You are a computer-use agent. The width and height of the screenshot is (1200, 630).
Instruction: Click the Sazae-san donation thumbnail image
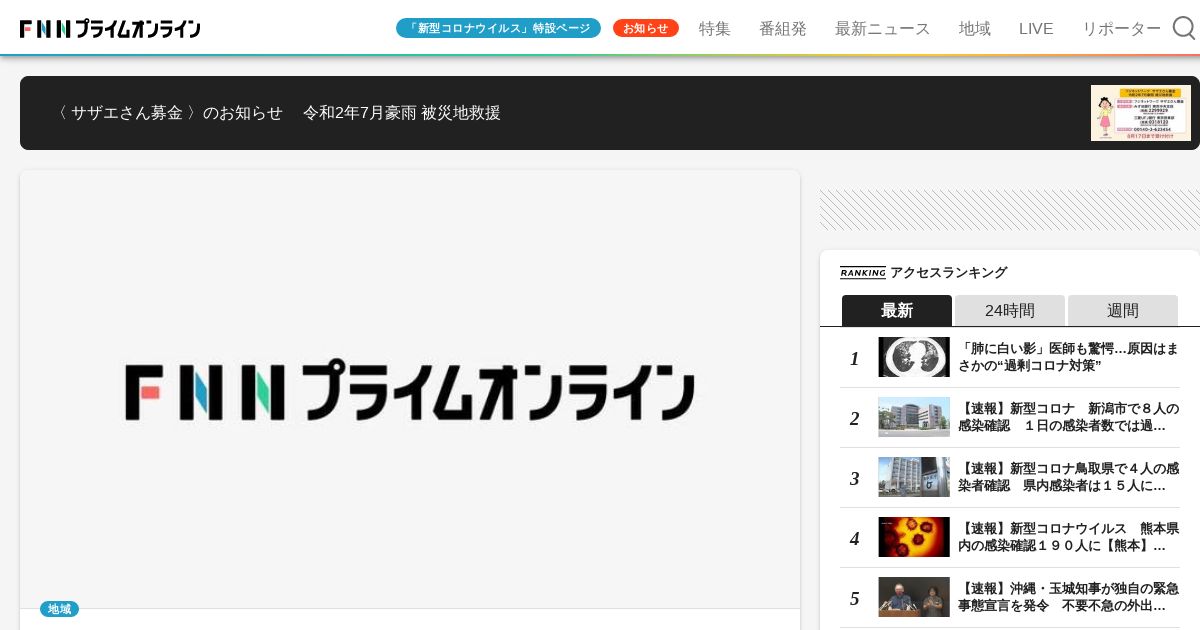[x=1141, y=113]
